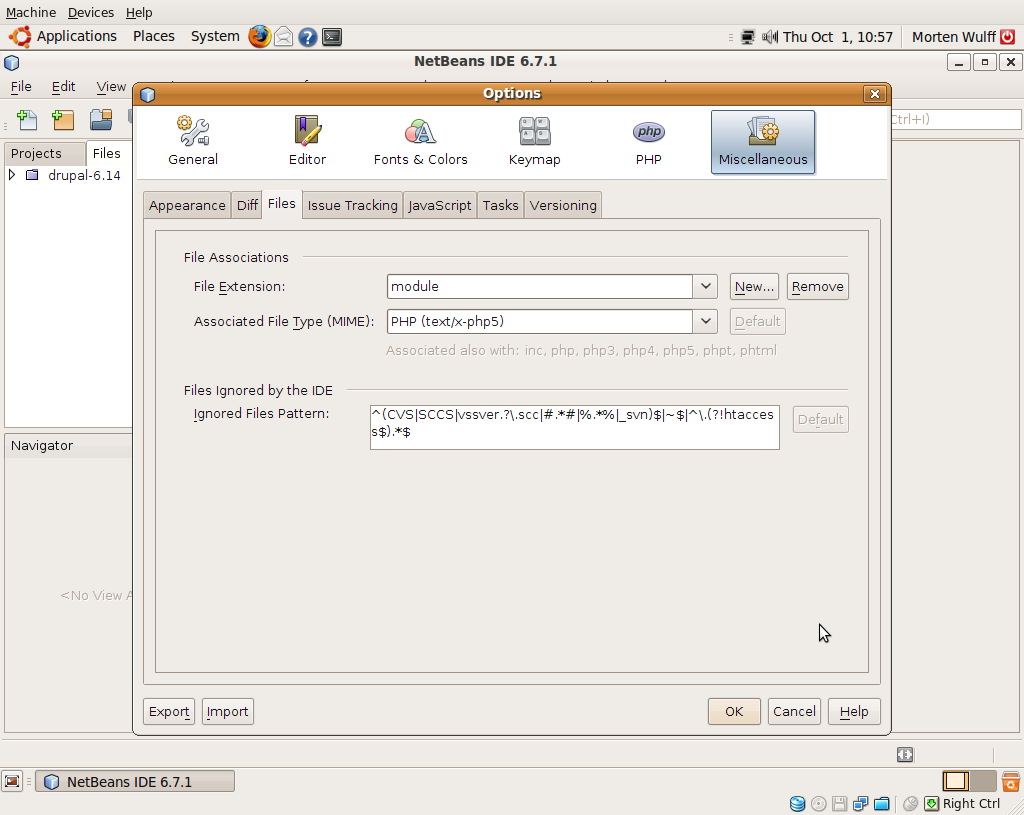The height and width of the screenshot is (815, 1024).
Task: Switch to the Tasks tab
Action: point(500,205)
